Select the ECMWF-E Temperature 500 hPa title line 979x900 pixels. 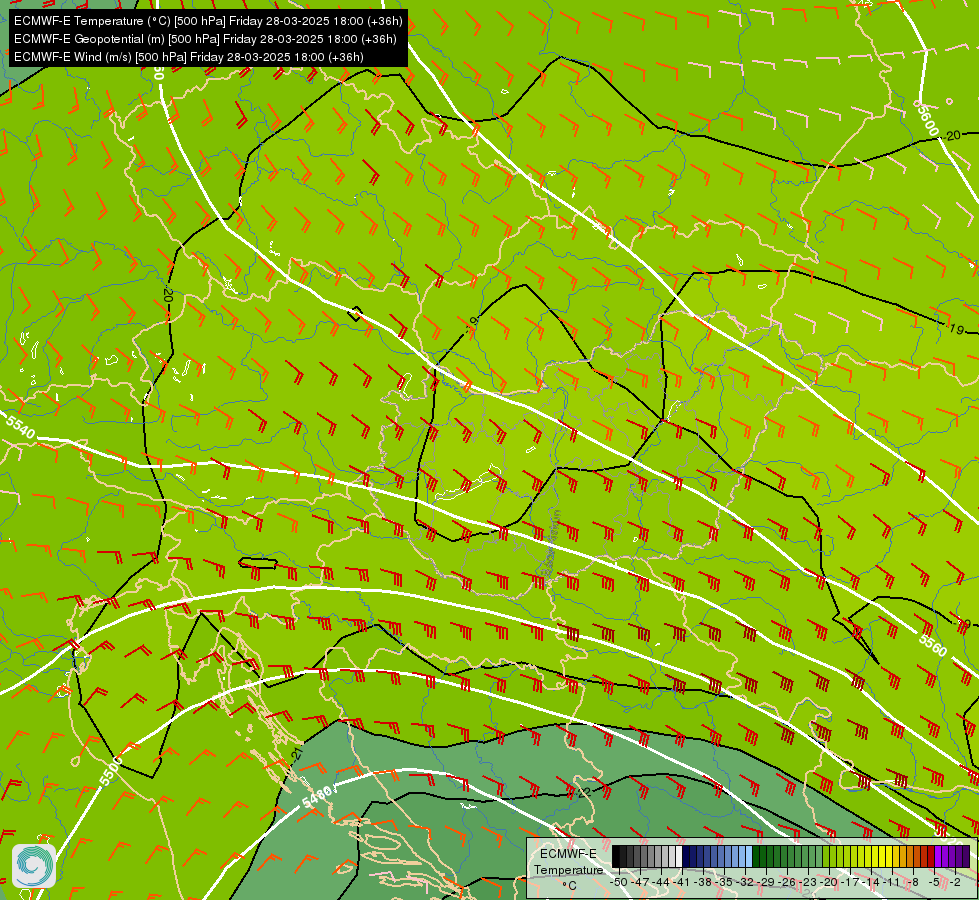pos(208,21)
